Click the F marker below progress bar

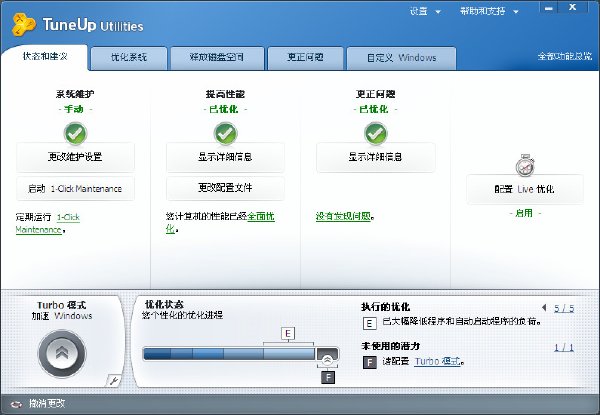[328, 378]
